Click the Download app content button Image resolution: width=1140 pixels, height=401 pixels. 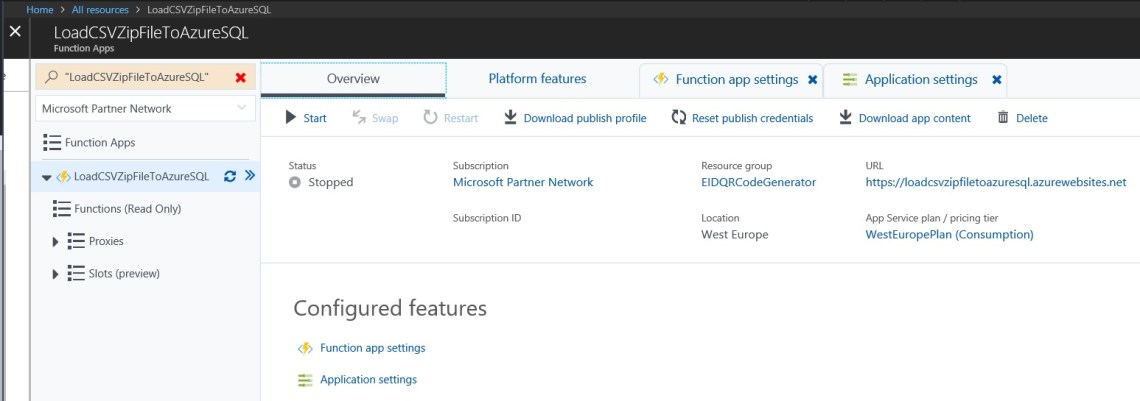pyautogui.click(x=904, y=118)
